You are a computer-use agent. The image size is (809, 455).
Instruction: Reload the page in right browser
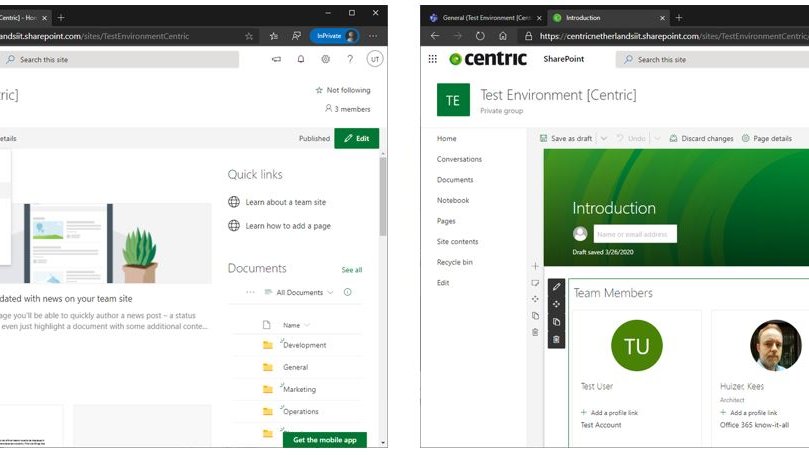tap(480, 36)
